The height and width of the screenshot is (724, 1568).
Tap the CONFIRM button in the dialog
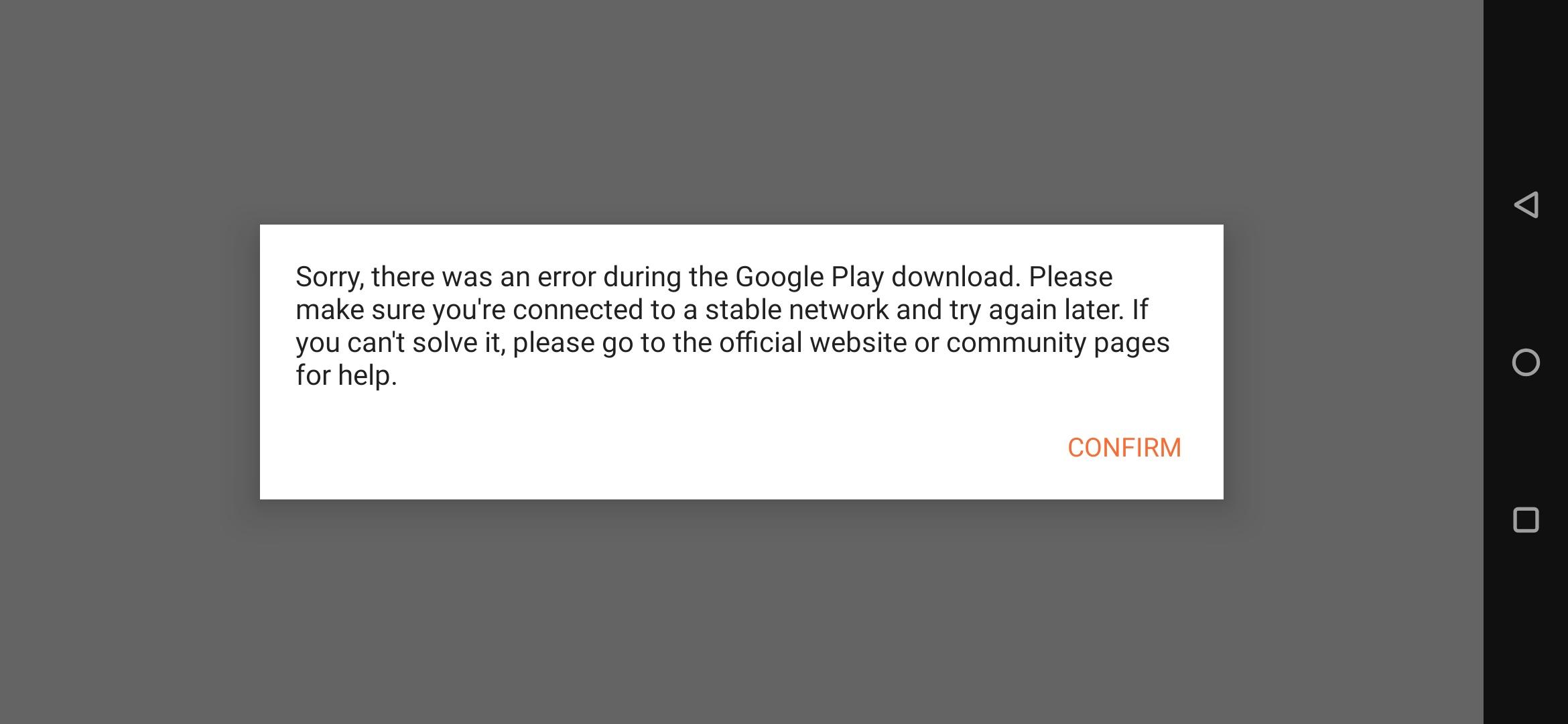(1124, 448)
